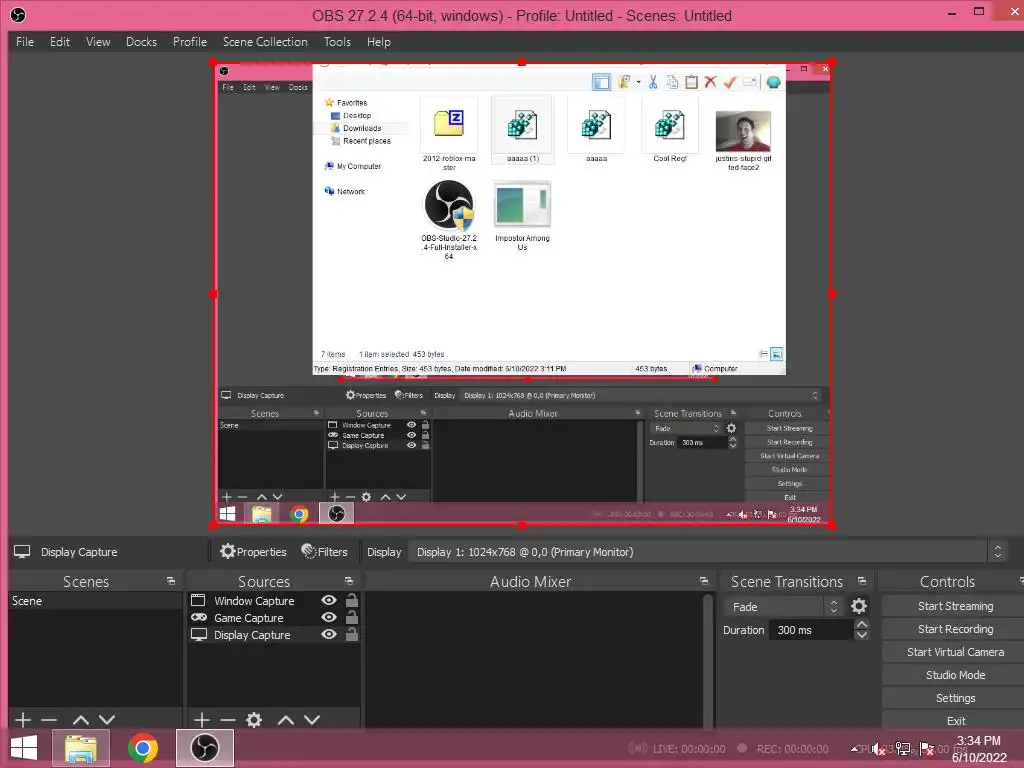Add a new scene with plus

coord(23,720)
